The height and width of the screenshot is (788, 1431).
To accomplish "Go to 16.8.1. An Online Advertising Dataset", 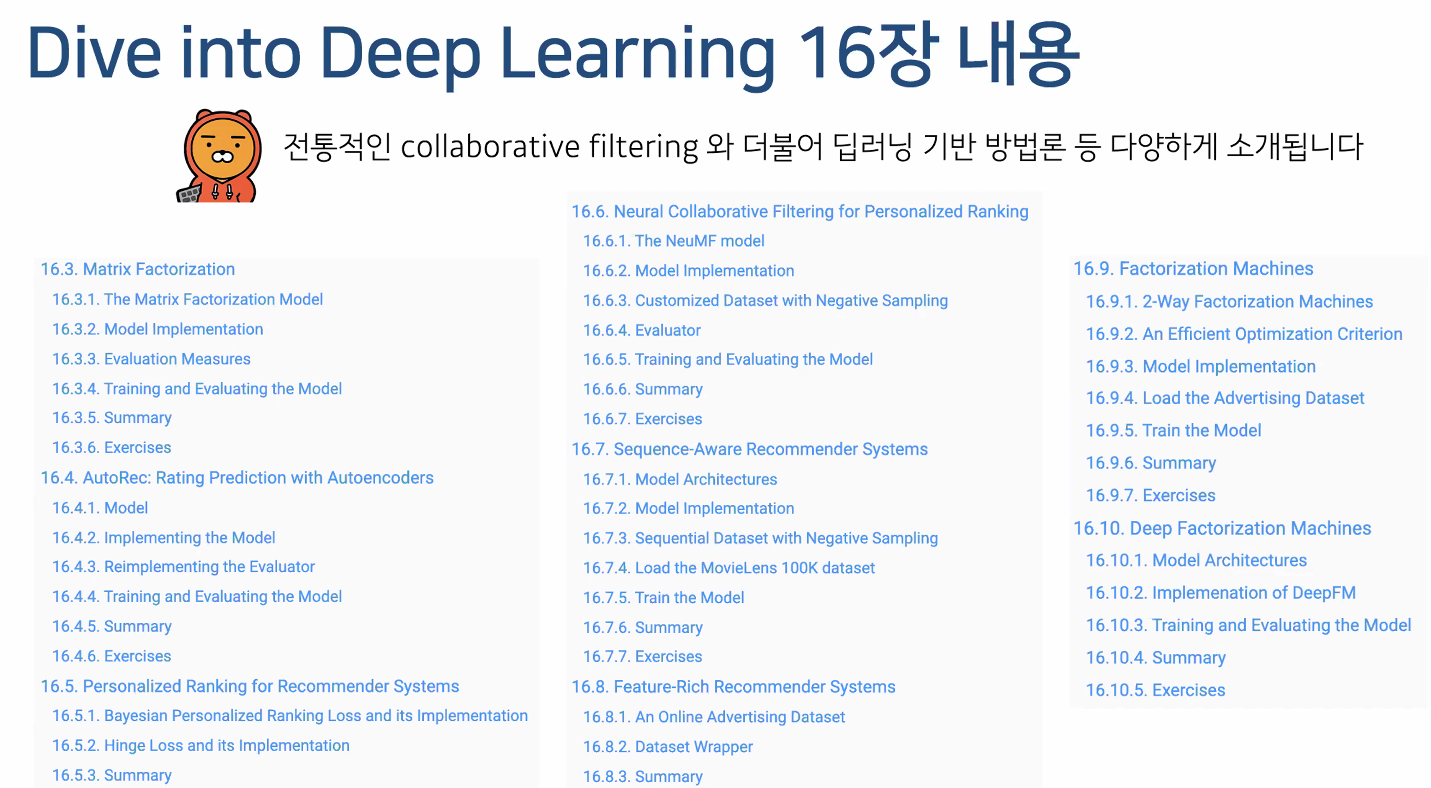I will point(714,718).
